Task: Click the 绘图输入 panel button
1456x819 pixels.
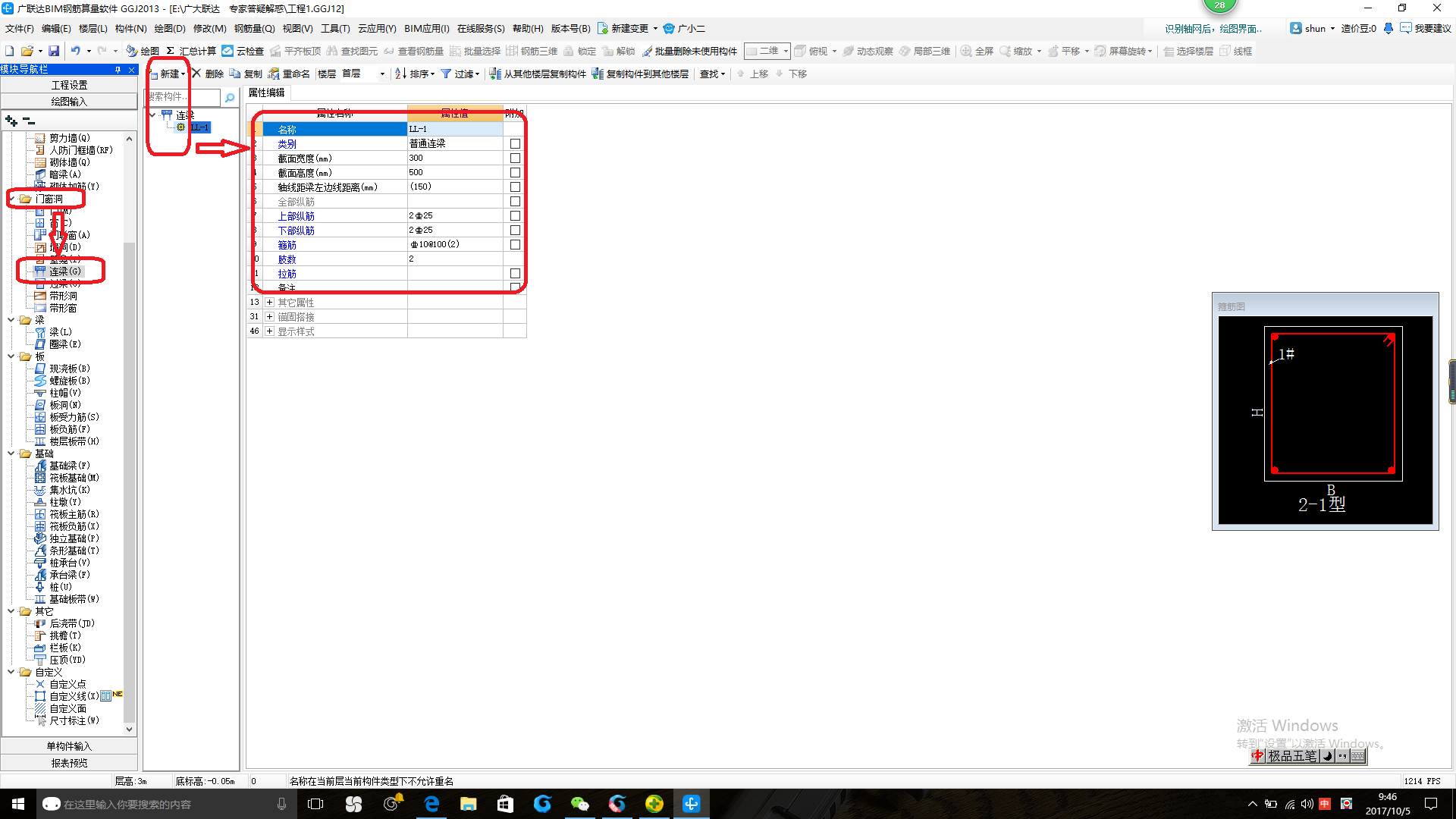Action: point(69,102)
